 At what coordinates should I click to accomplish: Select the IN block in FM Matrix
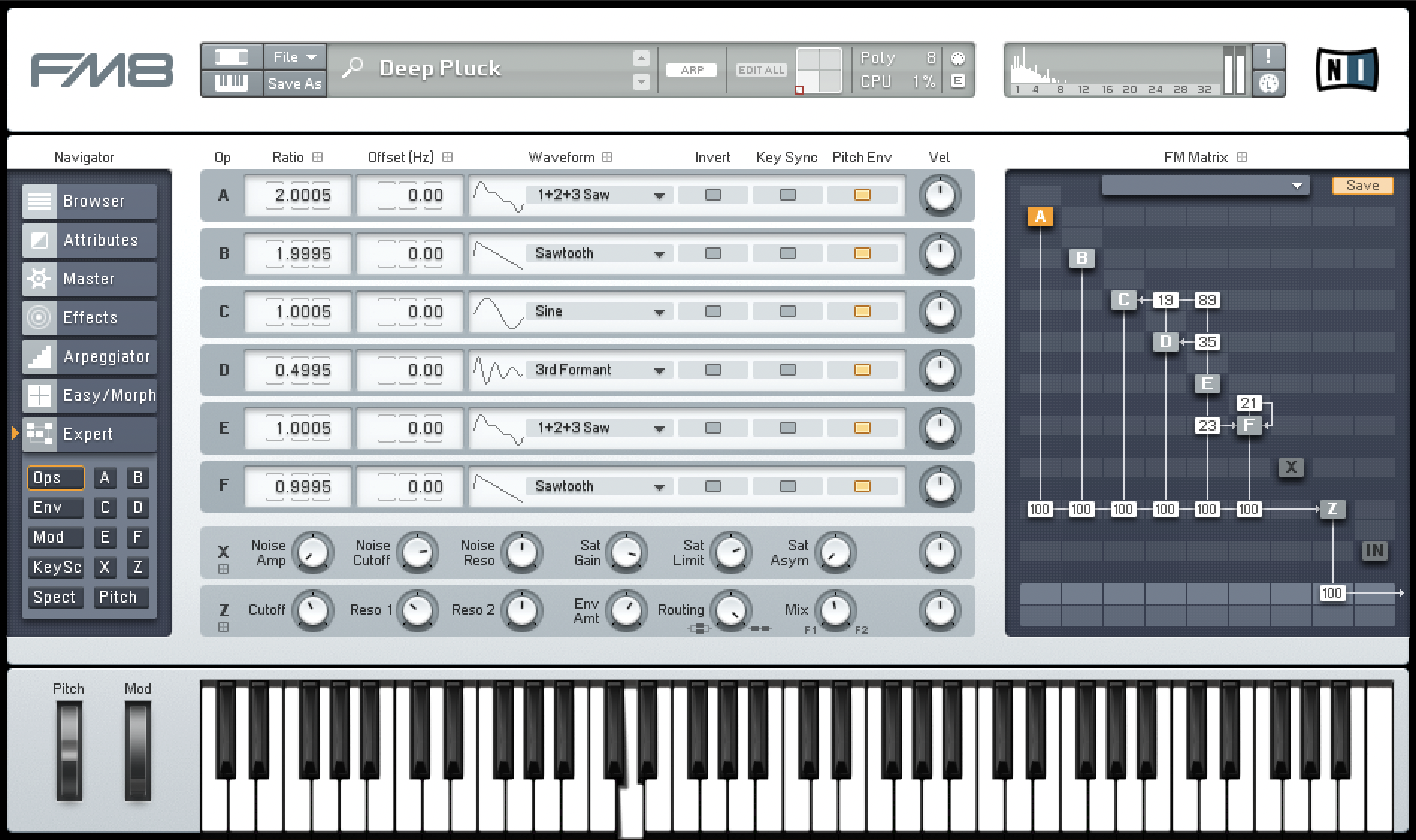point(1374,551)
